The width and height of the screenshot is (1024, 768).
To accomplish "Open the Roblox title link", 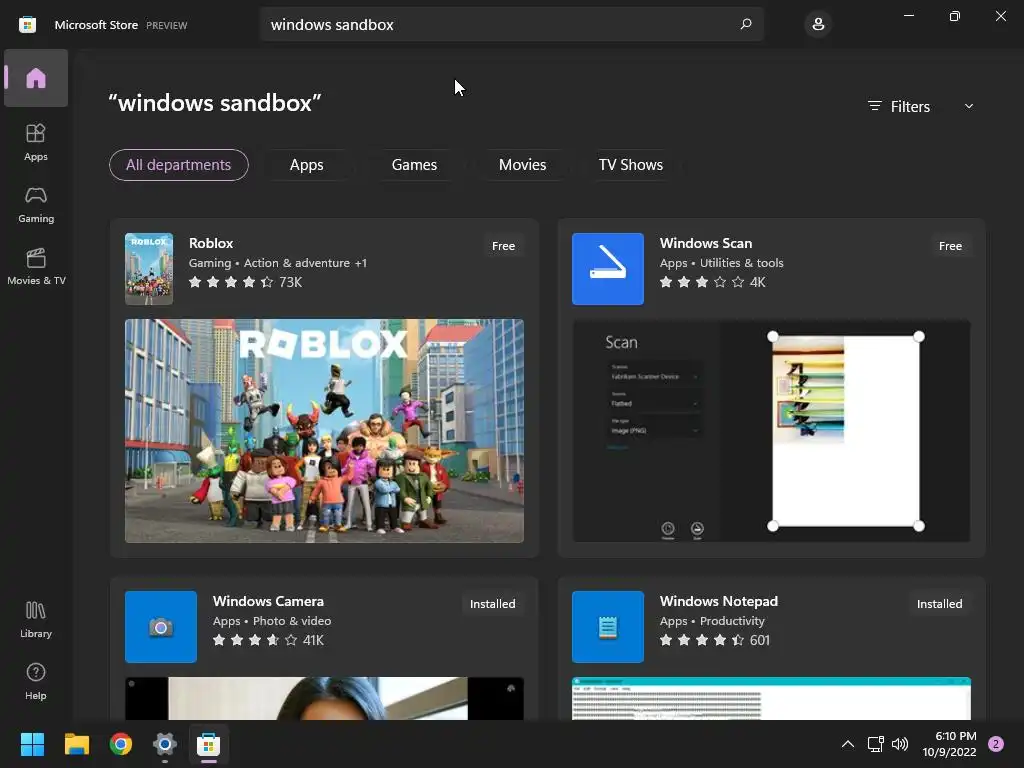I will coord(211,243).
